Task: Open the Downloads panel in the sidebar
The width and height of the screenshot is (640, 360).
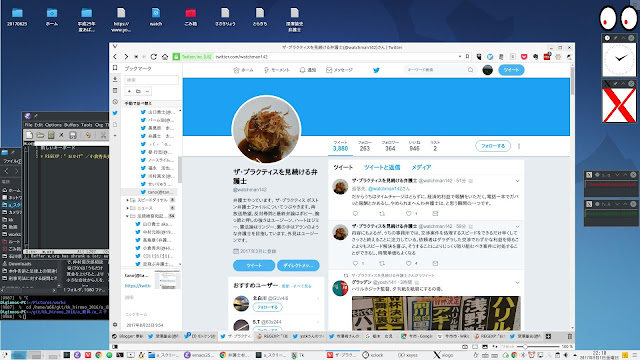Action: [x=115, y=79]
